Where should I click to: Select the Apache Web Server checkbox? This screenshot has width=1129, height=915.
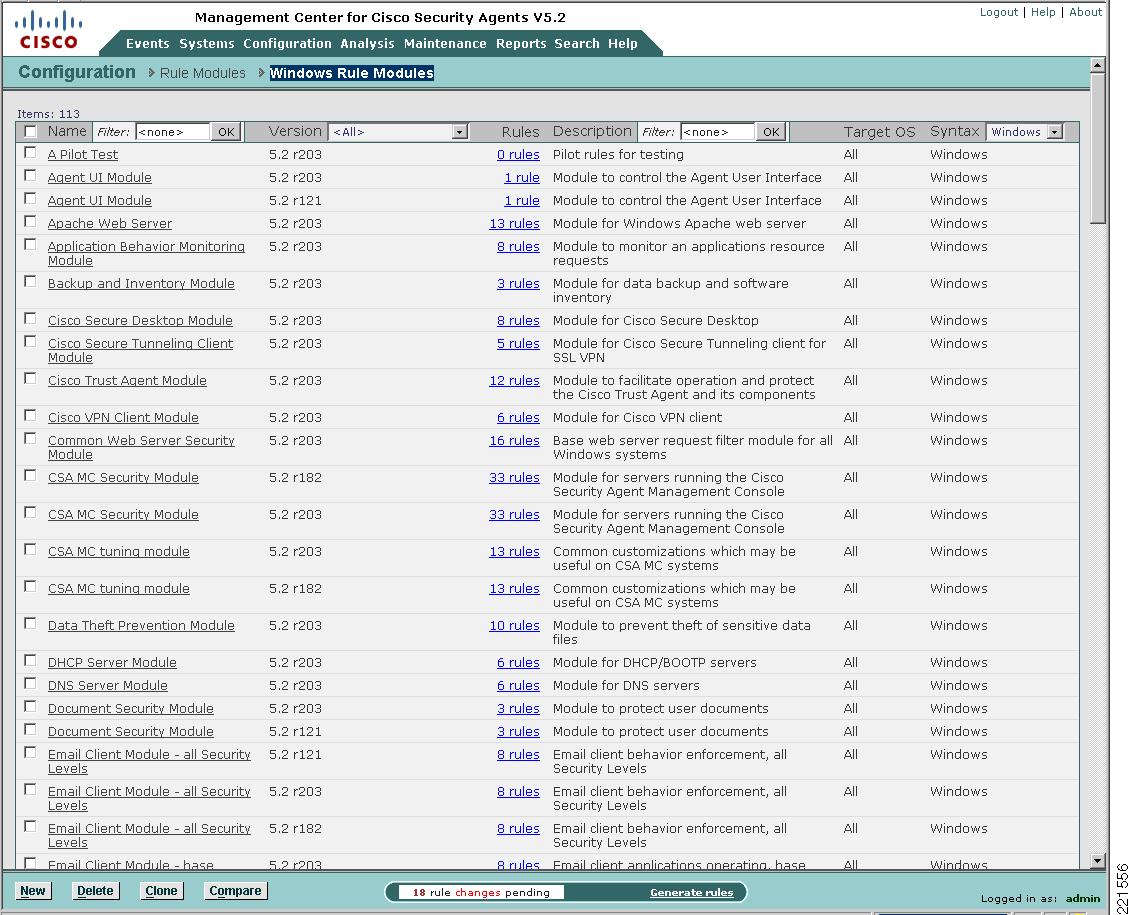pos(30,222)
